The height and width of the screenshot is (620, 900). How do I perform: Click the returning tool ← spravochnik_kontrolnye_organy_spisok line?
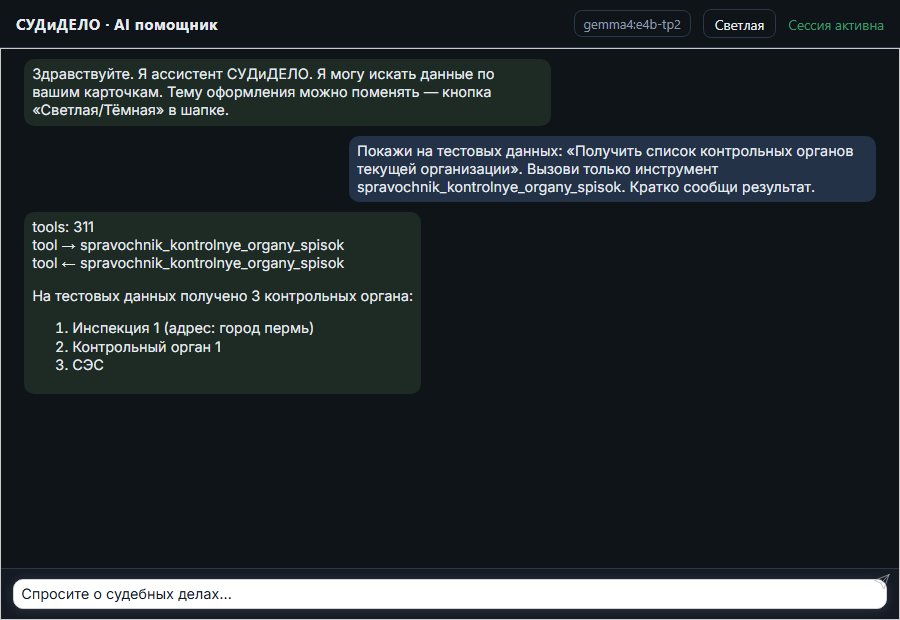tap(188, 263)
